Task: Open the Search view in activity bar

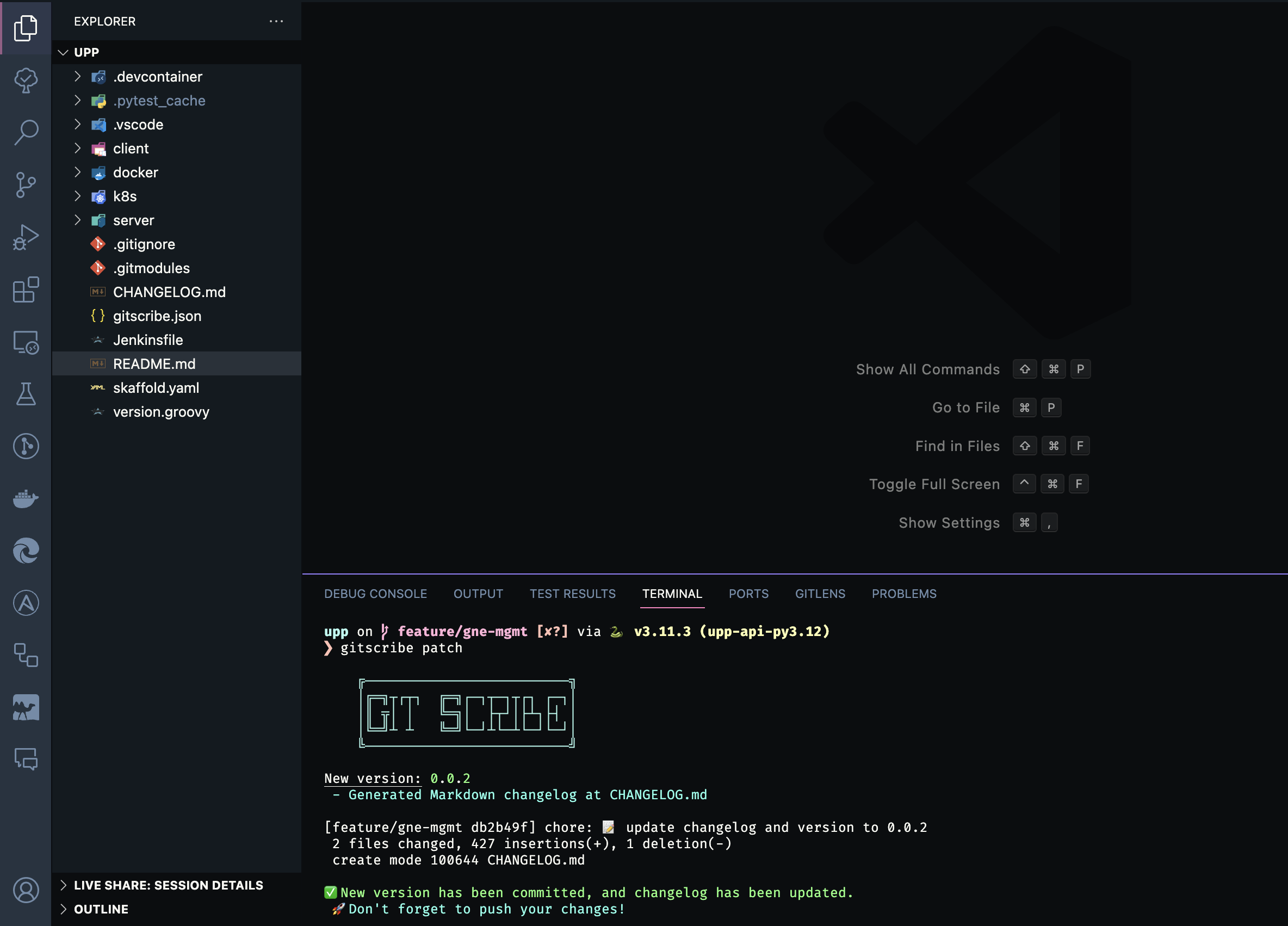Action: 26,132
